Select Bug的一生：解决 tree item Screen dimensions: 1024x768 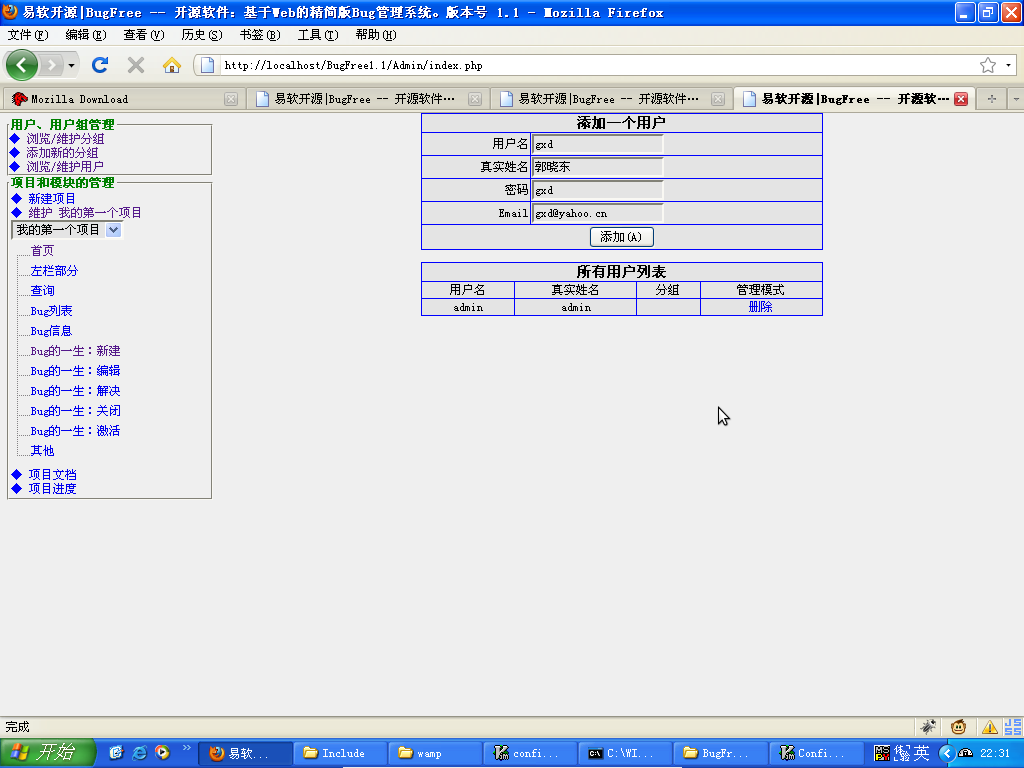[75, 391]
